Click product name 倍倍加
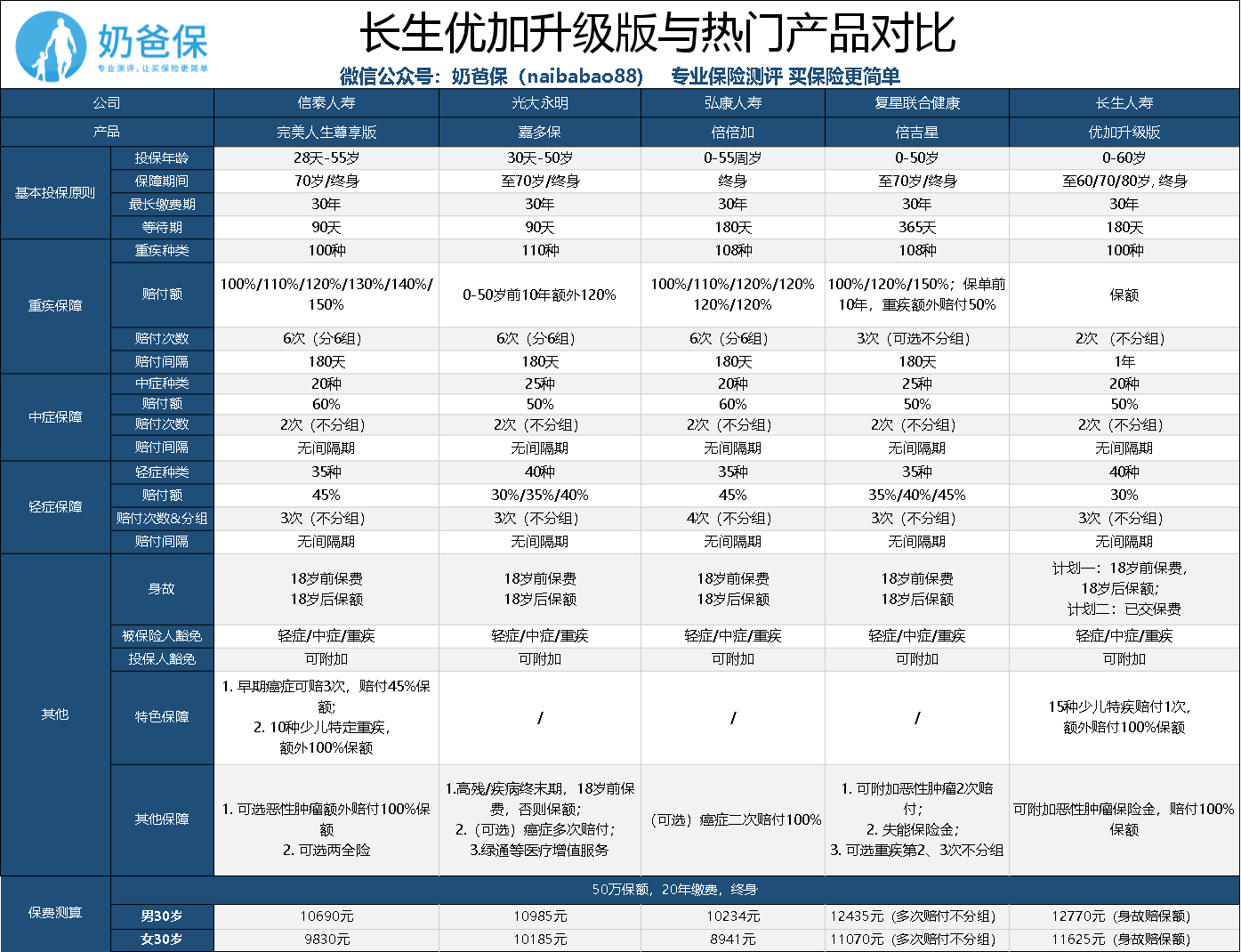1241x952 pixels. pyautogui.click(x=733, y=132)
